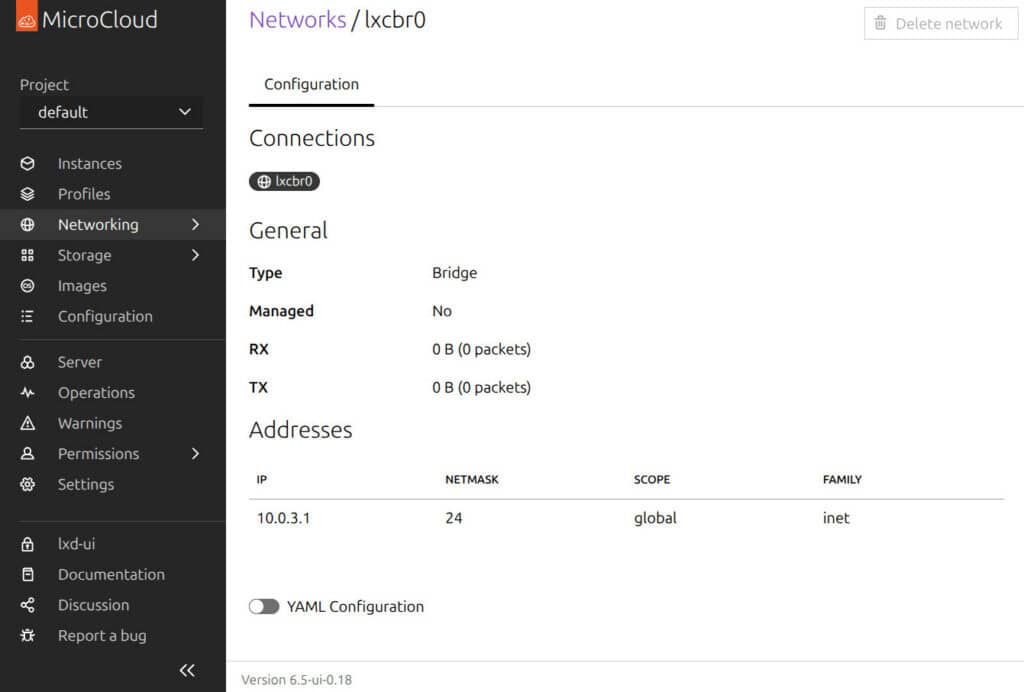Click the lxcbr0 connection chip
1024x692 pixels.
tap(284, 181)
